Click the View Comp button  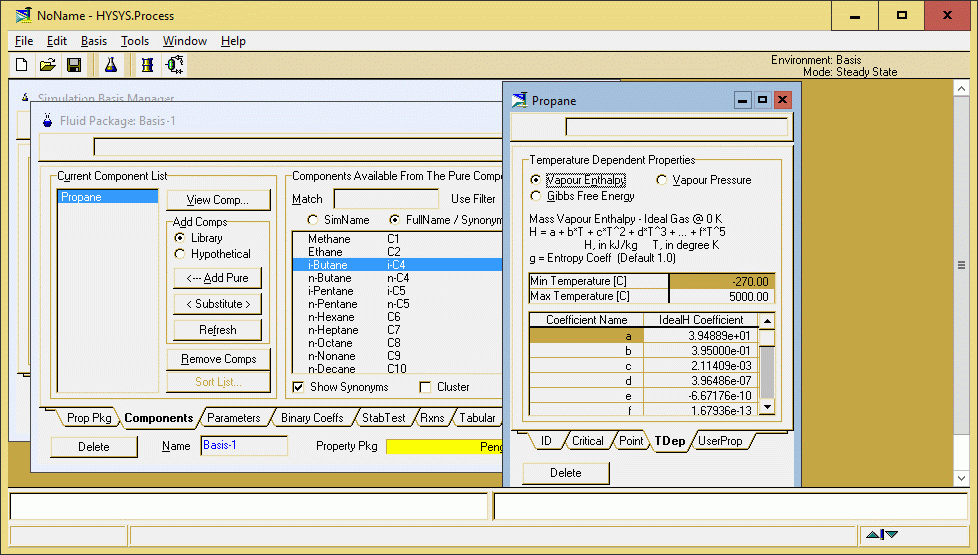tap(219, 200)
